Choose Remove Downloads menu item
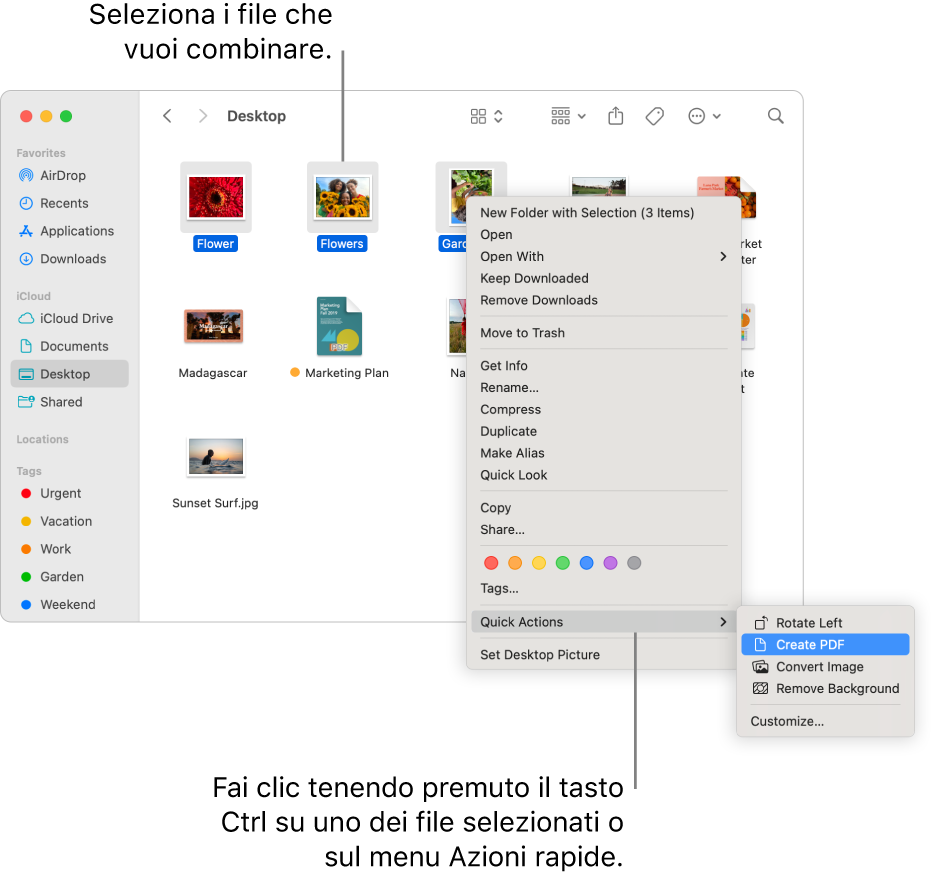 tap(603, 300)
